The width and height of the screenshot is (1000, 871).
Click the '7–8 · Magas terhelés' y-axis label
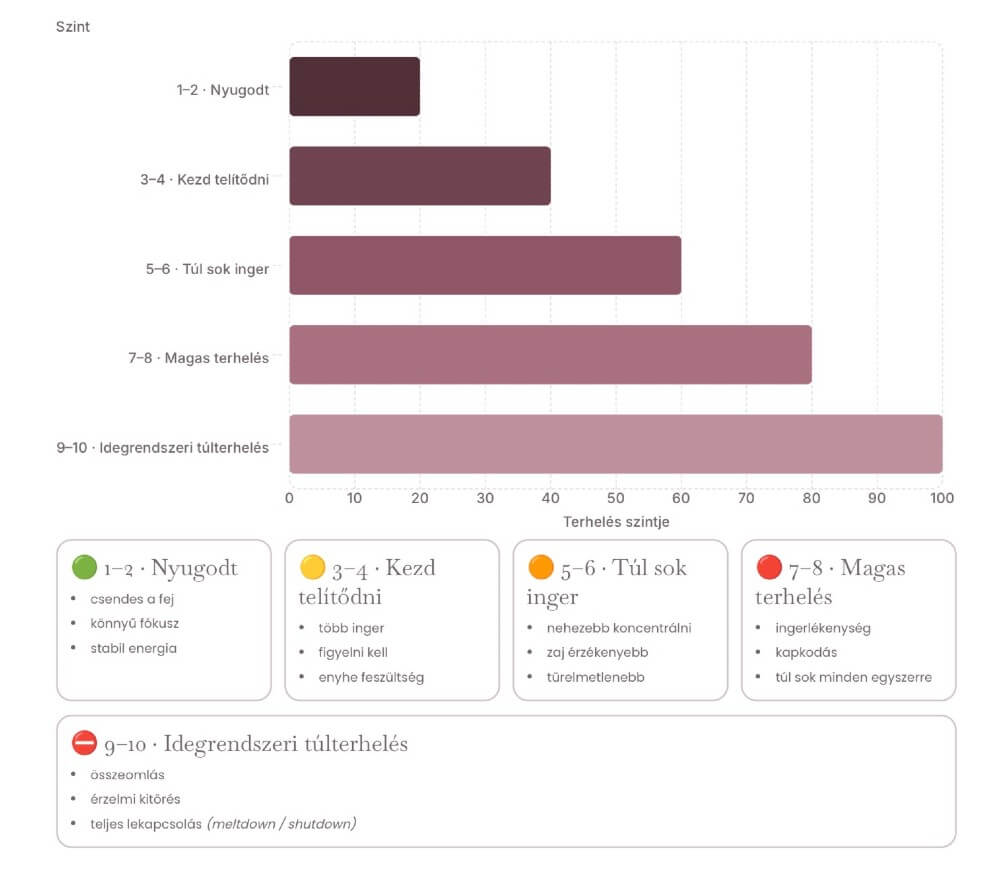(198, 358)
